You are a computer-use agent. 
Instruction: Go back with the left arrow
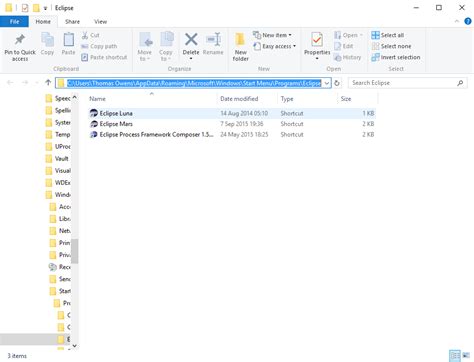click(10, 83)
